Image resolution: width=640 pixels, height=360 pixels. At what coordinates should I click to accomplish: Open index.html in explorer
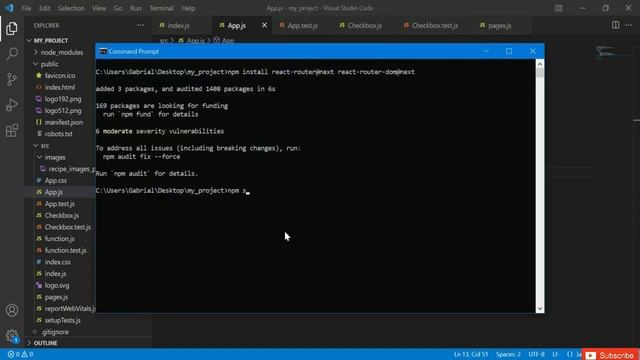pos(60,87)
